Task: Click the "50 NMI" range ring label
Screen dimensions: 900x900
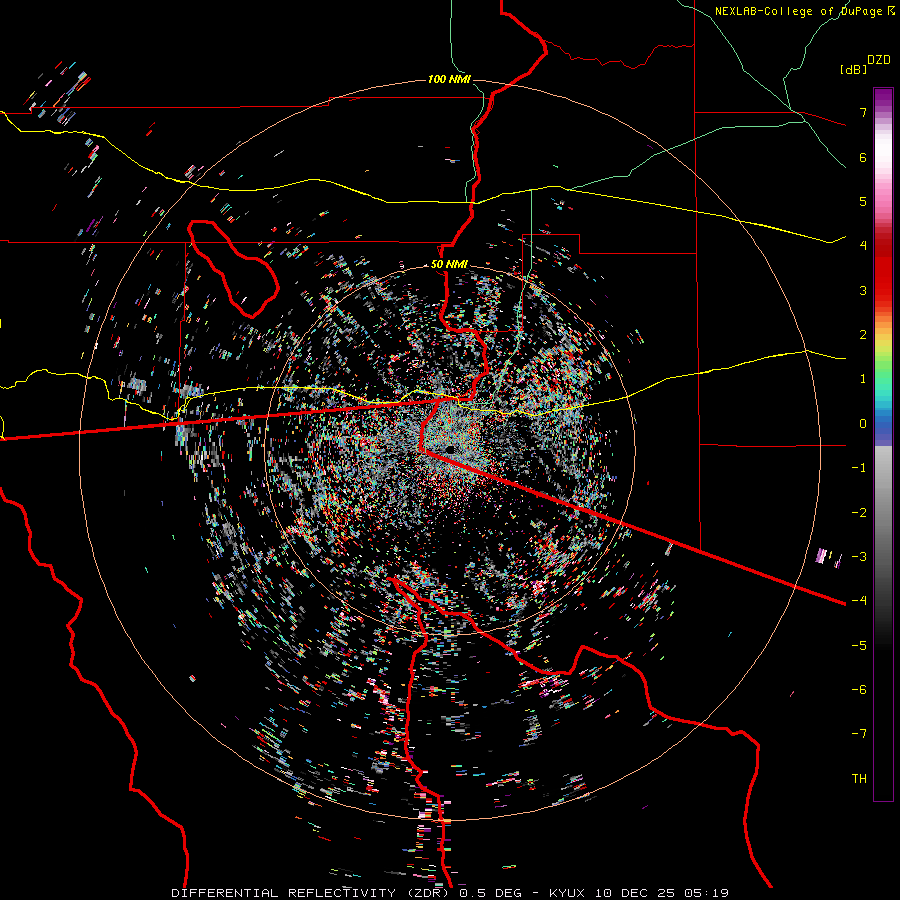Action: [x=449, y=264]
